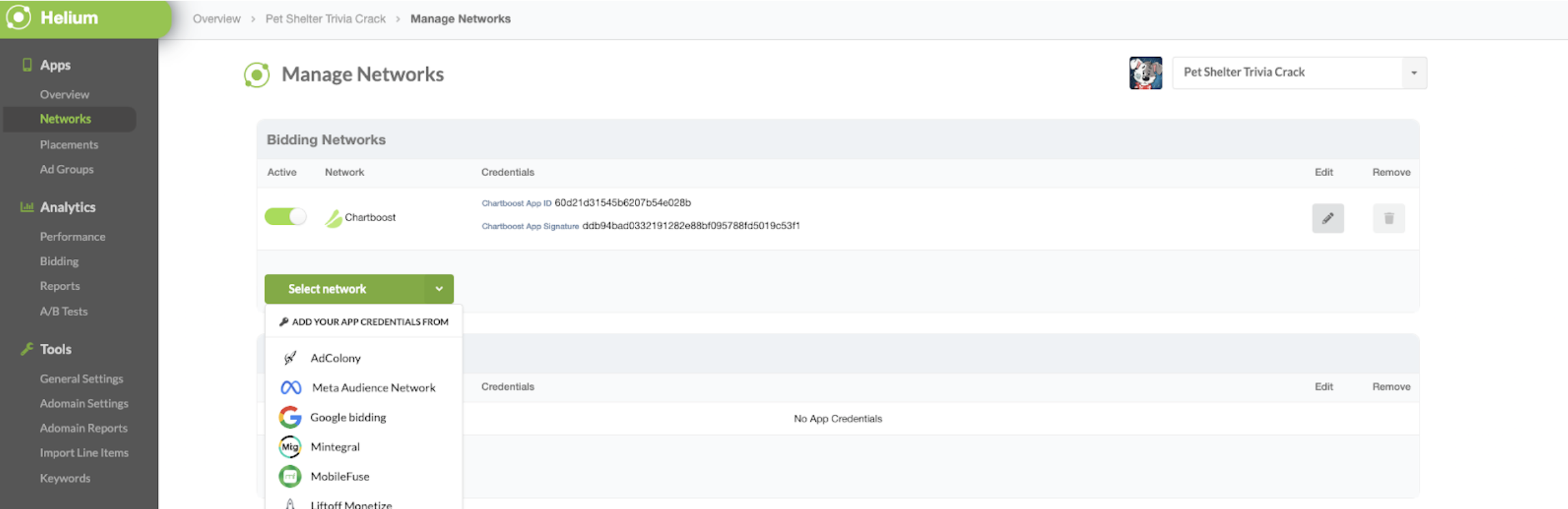Click the Chartboost network logo icon
The image size is (1568, 509).
click(333, 218)
